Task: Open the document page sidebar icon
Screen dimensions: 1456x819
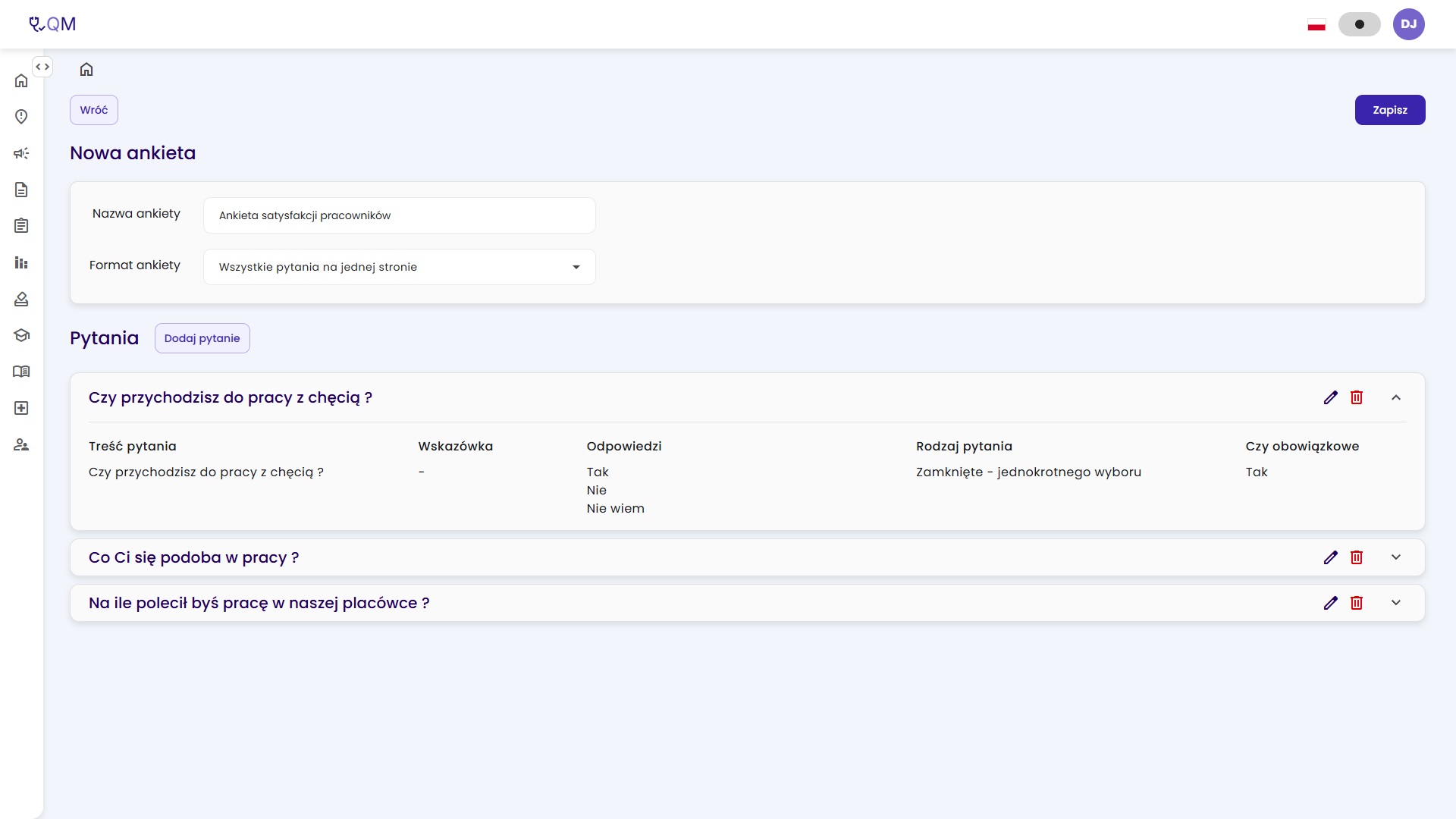Action: pyautogui.click(x=21, y=190)
